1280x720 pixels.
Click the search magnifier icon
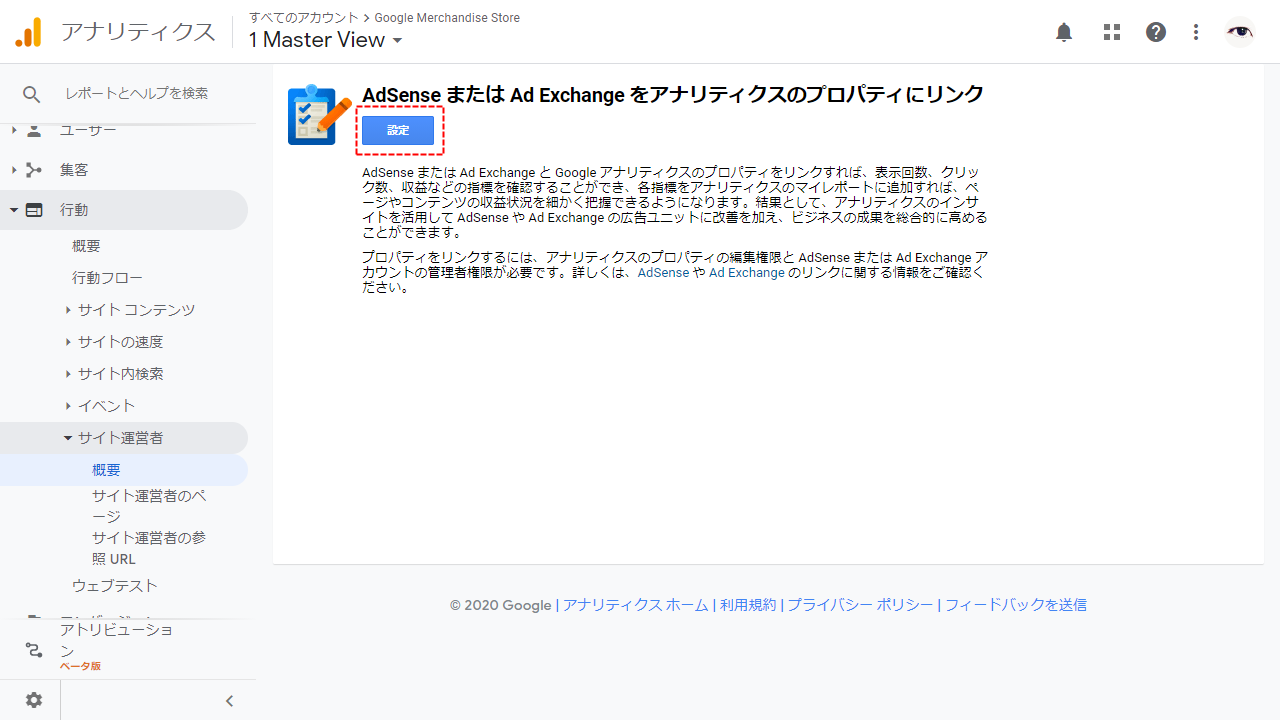point(32,94)
